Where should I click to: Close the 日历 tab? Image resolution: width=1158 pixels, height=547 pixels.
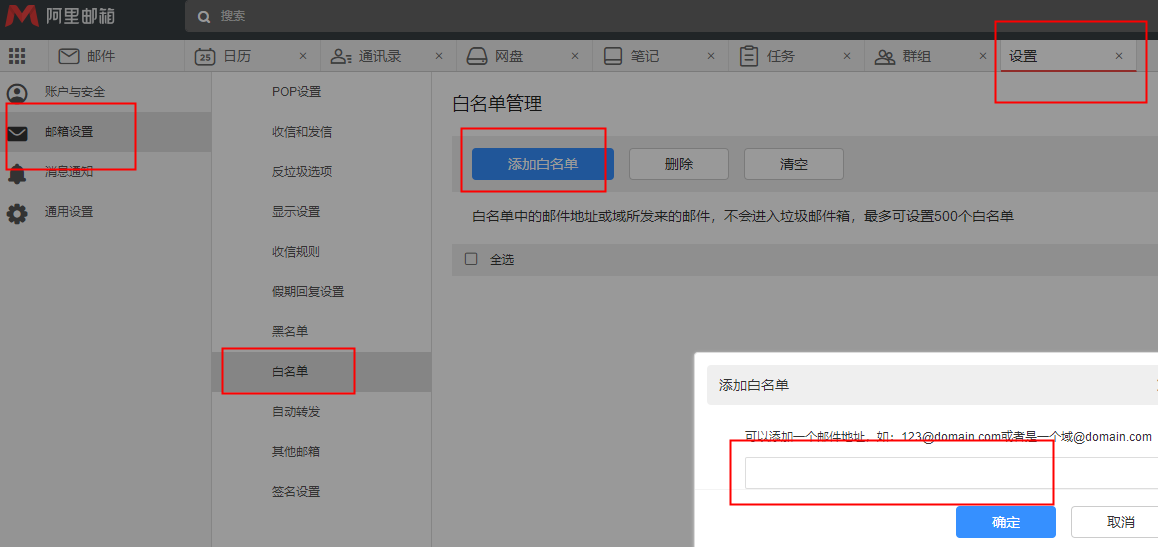303,56
